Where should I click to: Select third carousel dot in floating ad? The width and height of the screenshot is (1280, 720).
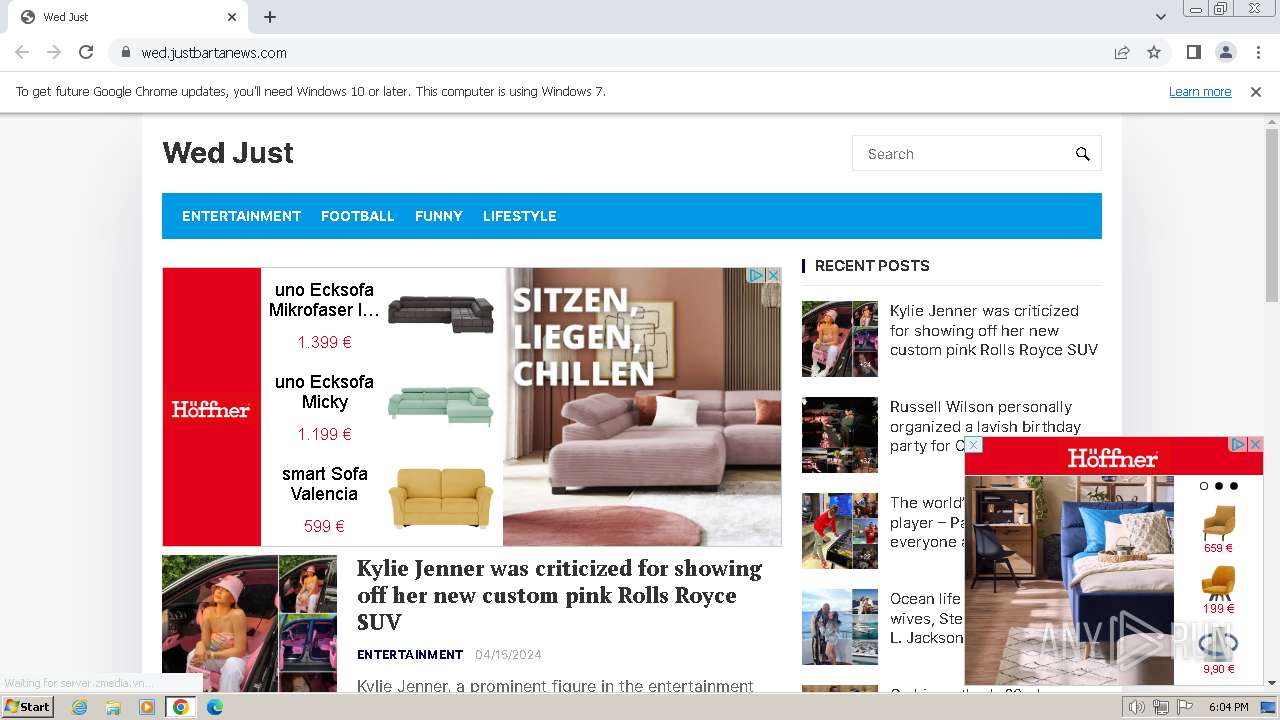click(1234, 486)
